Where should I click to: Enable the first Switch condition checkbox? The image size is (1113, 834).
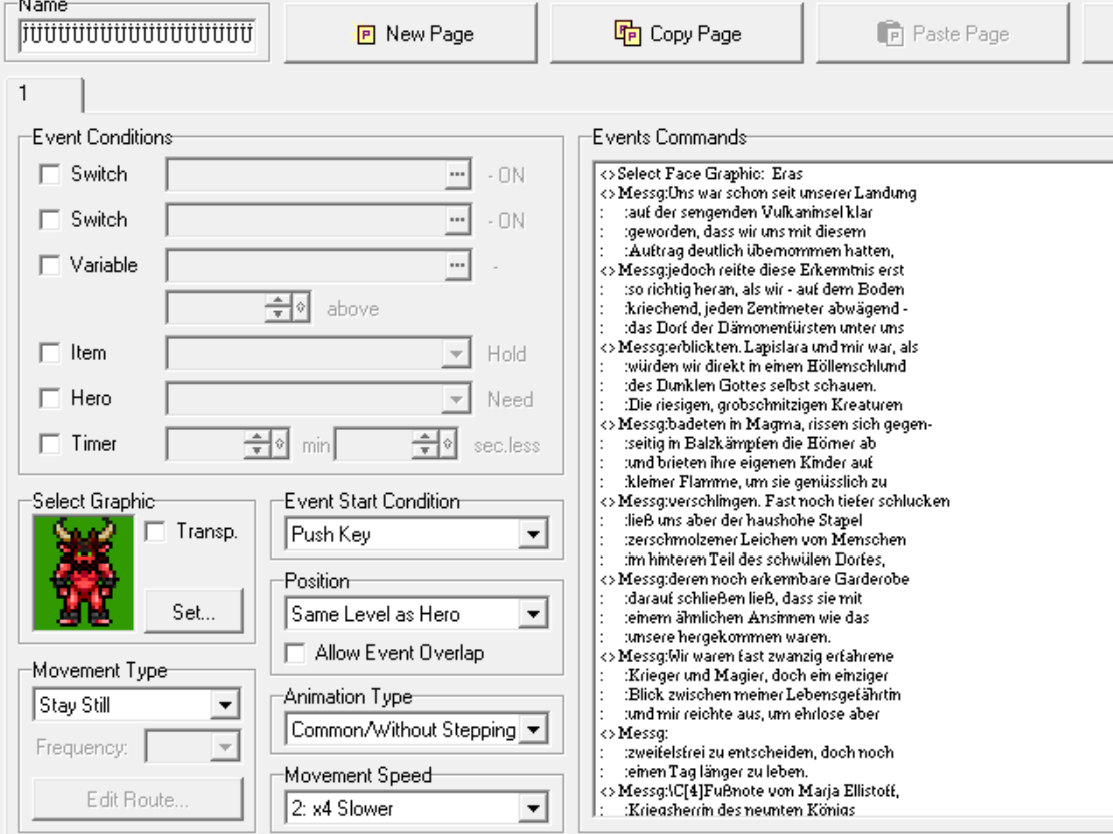(49, 174)
